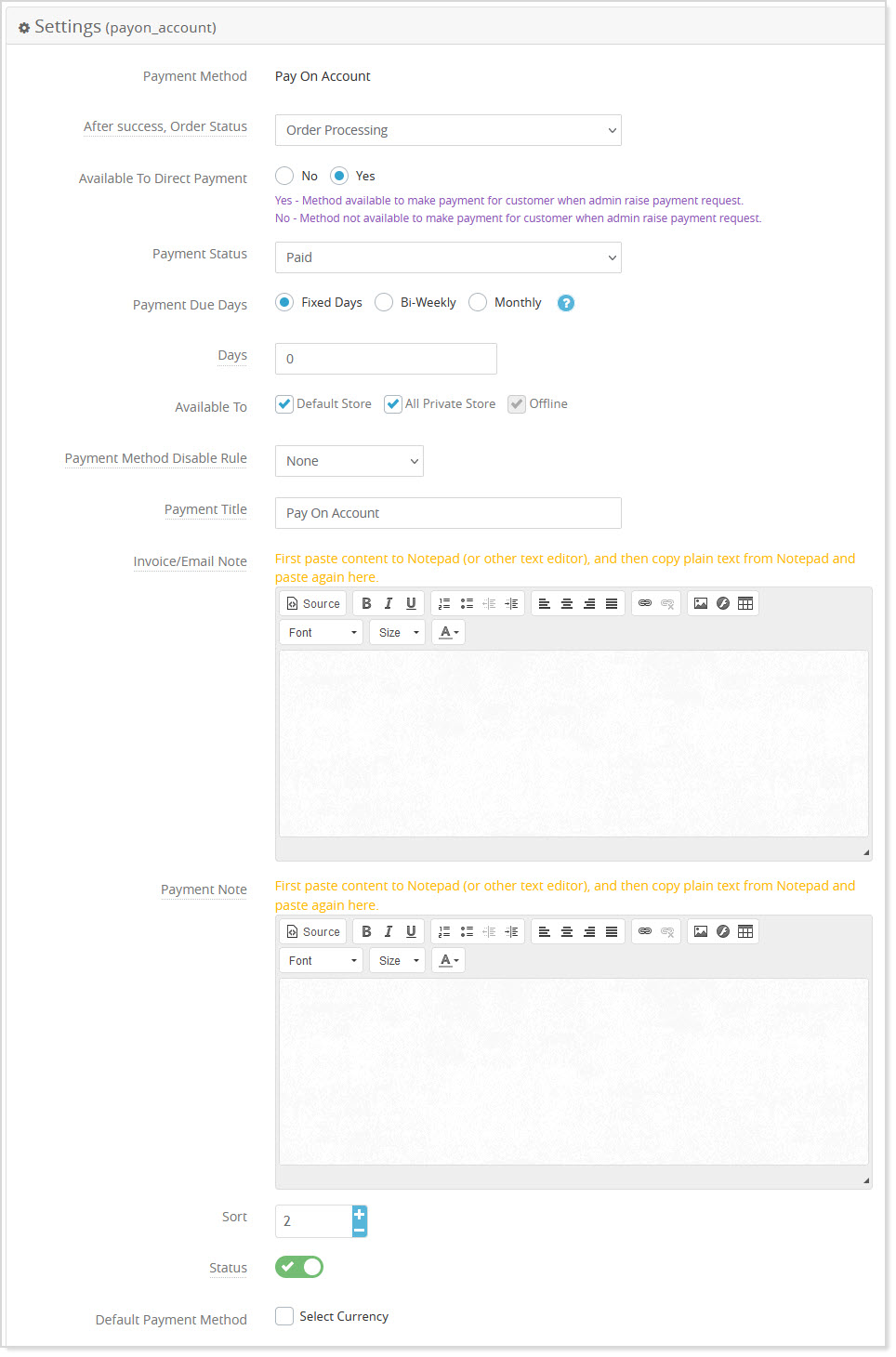This screenshot has height=1357, width=896.
Task: Insert an image in the Invoice/Email Note editor
Action: [x=700, y=602]
